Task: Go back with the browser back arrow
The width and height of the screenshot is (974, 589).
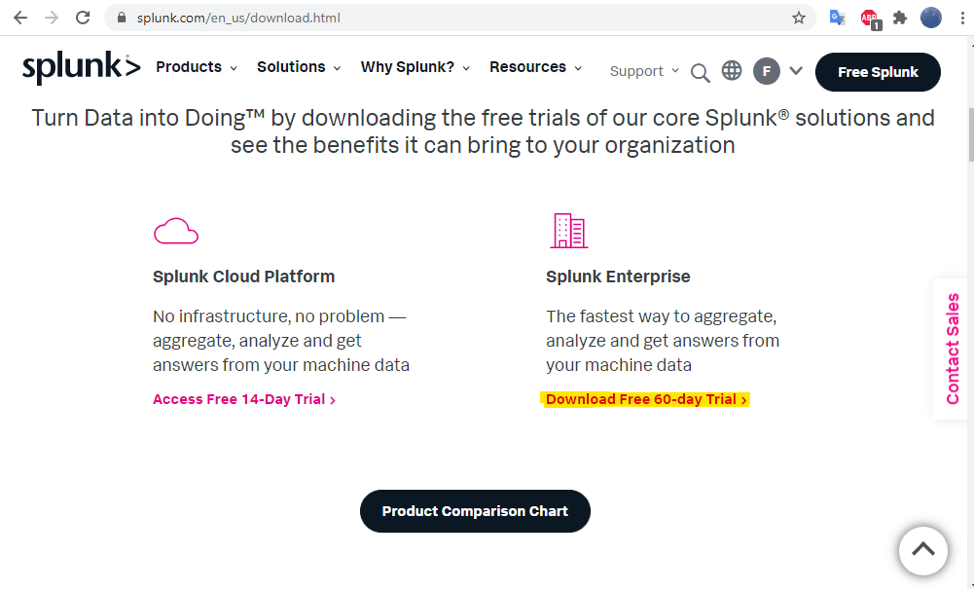Action: (20, 17)
